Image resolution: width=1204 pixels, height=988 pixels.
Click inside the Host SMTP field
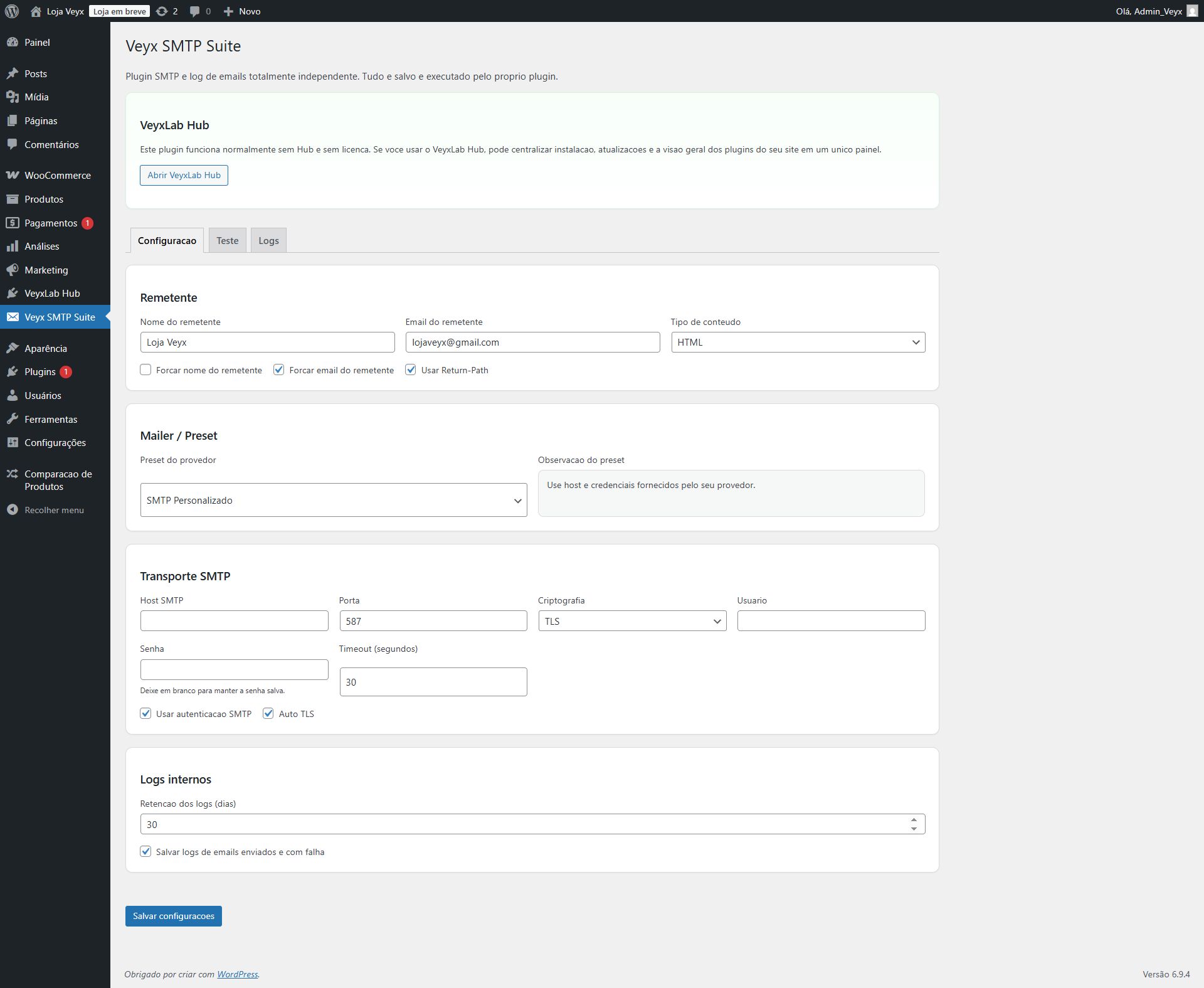point(233,620)
